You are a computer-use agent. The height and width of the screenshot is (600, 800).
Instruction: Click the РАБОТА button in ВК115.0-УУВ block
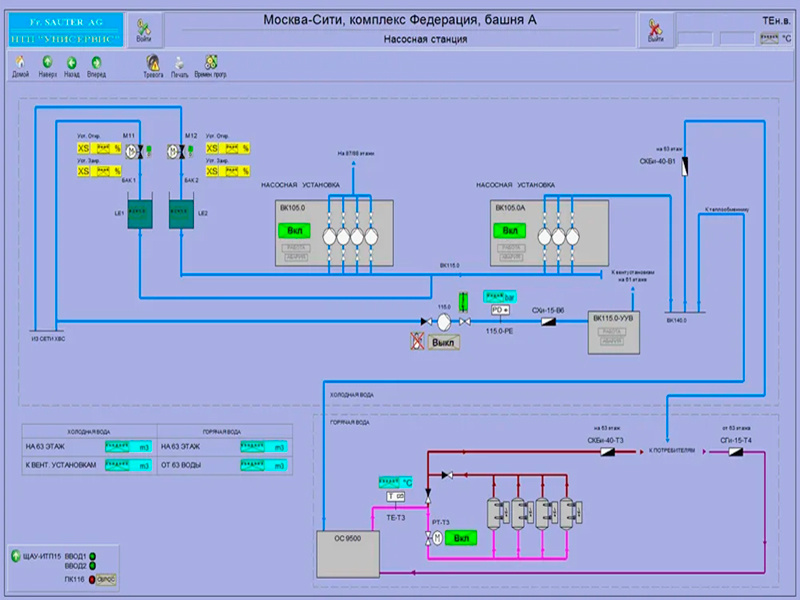click(x=613, y=332)
